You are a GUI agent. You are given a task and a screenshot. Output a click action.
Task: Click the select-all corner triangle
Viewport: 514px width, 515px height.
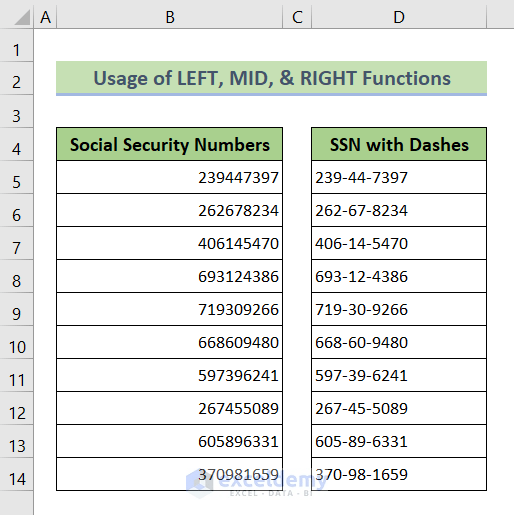coord(22,17)
